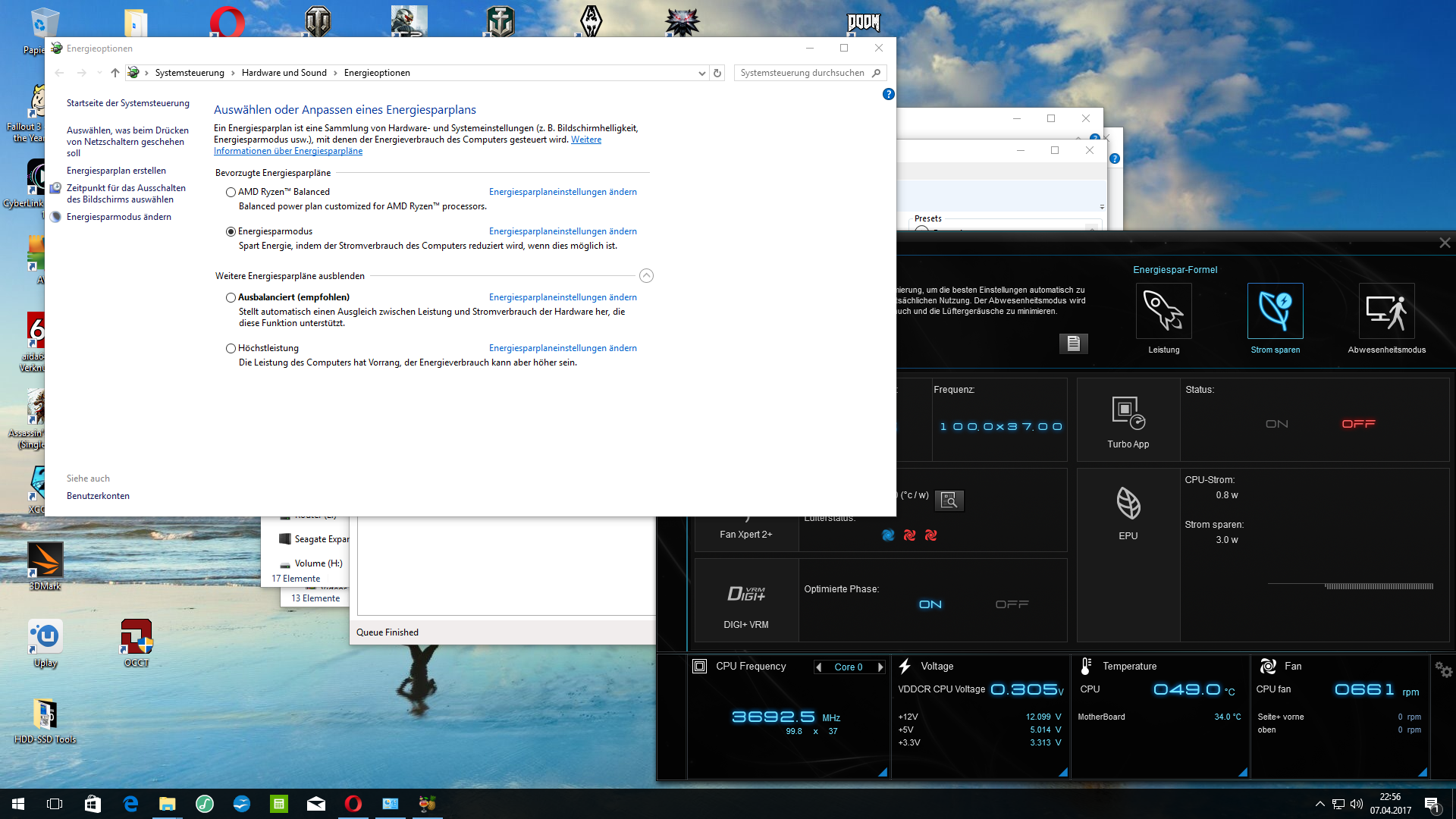Viewport: 1456px width, 819px height.
Task: Choose Ausbalanciert (empfohlen) power plan
Action: (x=231, y=298)
